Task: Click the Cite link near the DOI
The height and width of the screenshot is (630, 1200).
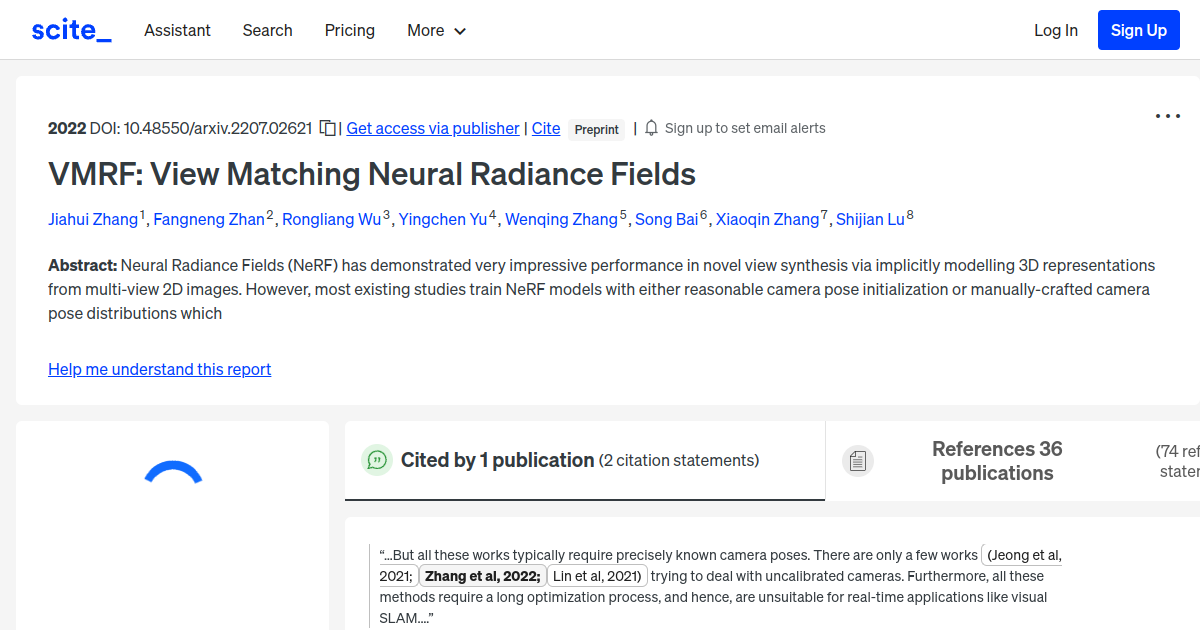Action: click(546, 128)
